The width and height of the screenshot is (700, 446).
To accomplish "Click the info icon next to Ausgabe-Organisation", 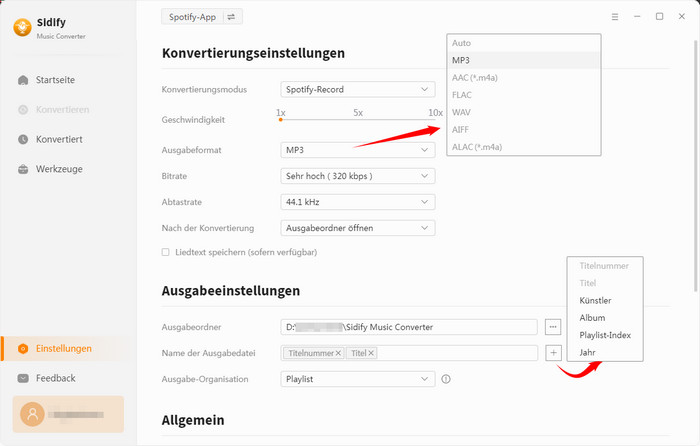I will pyautogui.click(x=446, y=379).
